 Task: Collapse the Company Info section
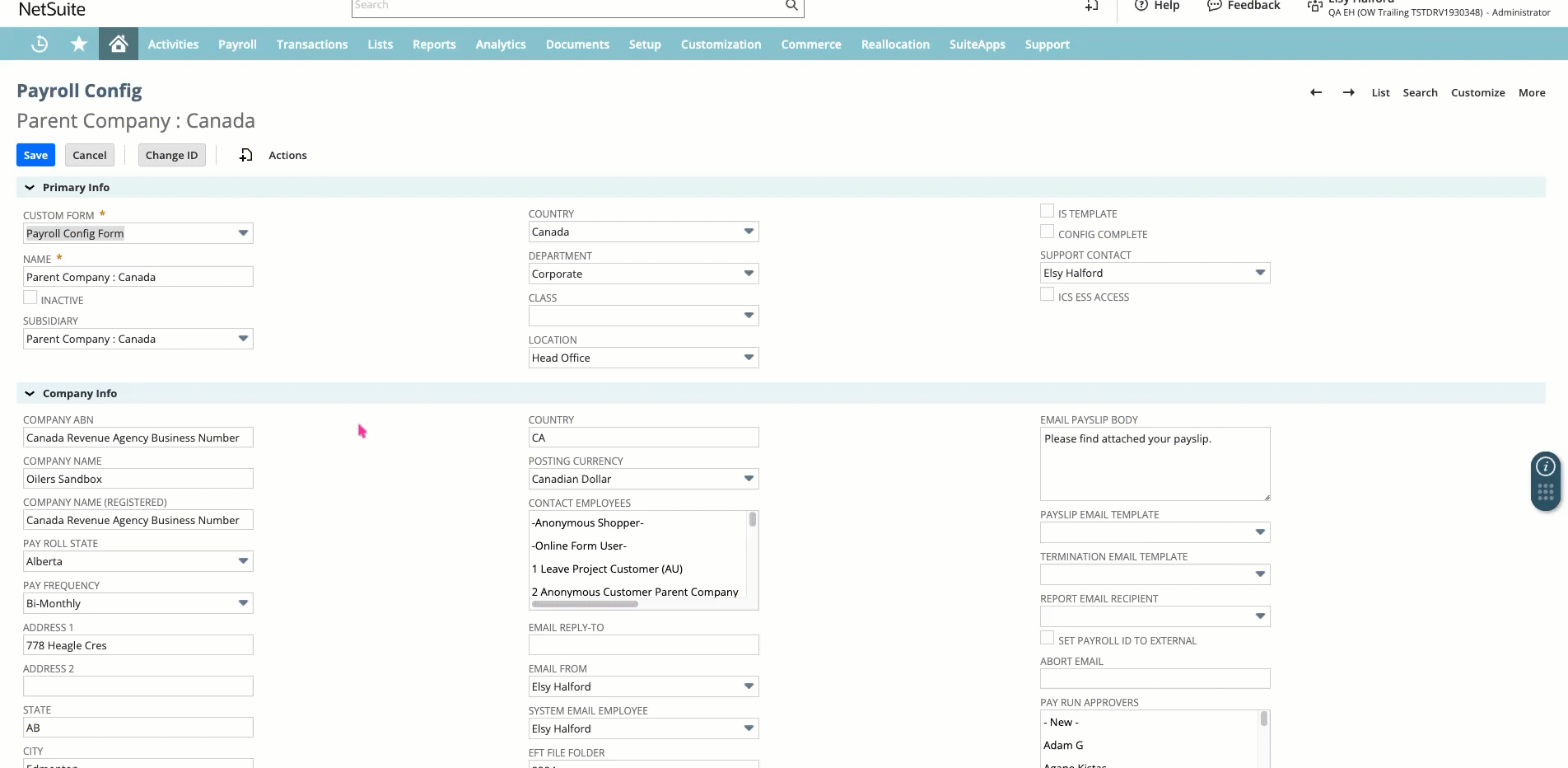coord(30,394)
